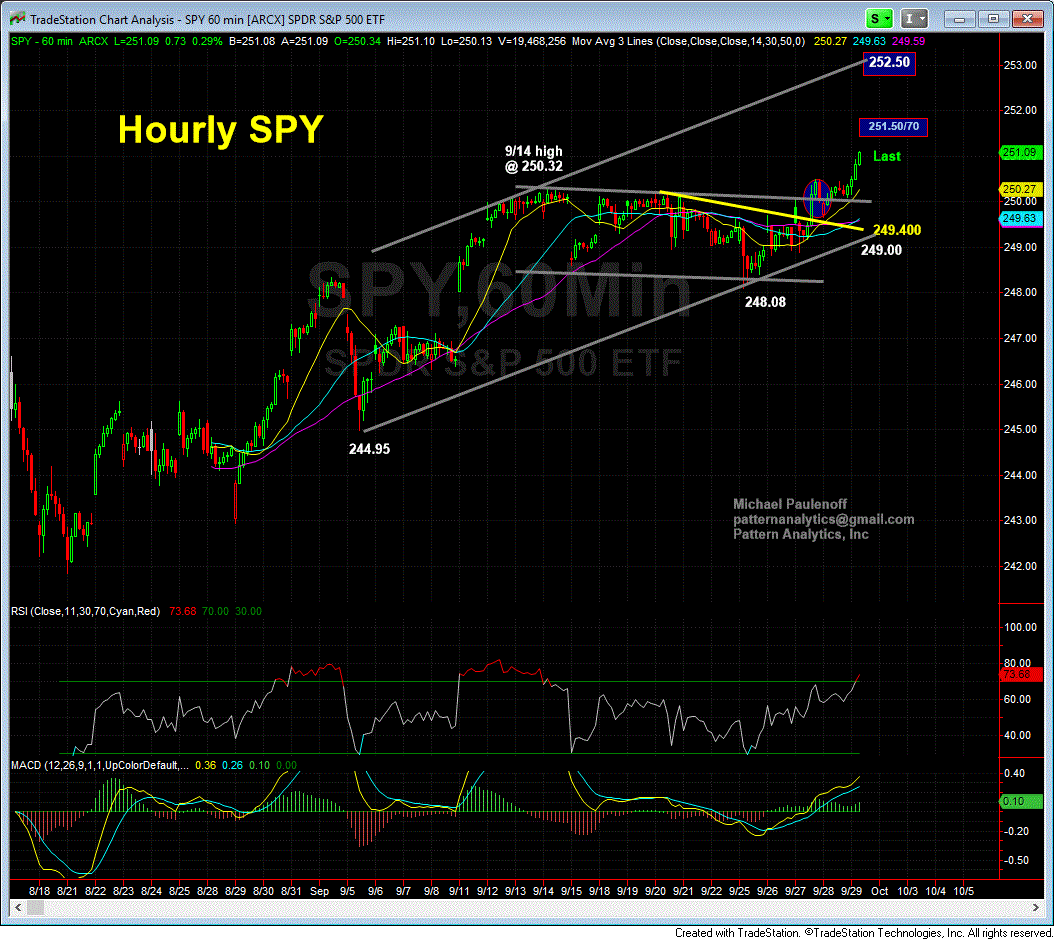Click the horizontal scrollbar thumb
This screenshot has width=1054, height=939.
point(35,907)
